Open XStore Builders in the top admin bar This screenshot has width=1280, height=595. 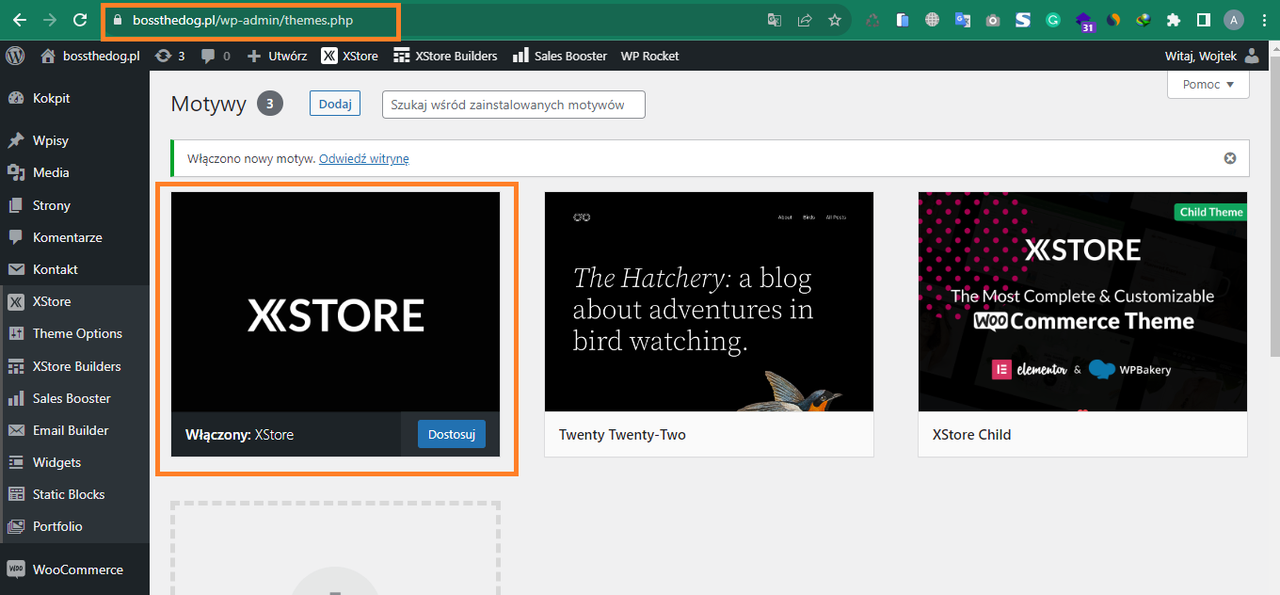pos(445,56)
